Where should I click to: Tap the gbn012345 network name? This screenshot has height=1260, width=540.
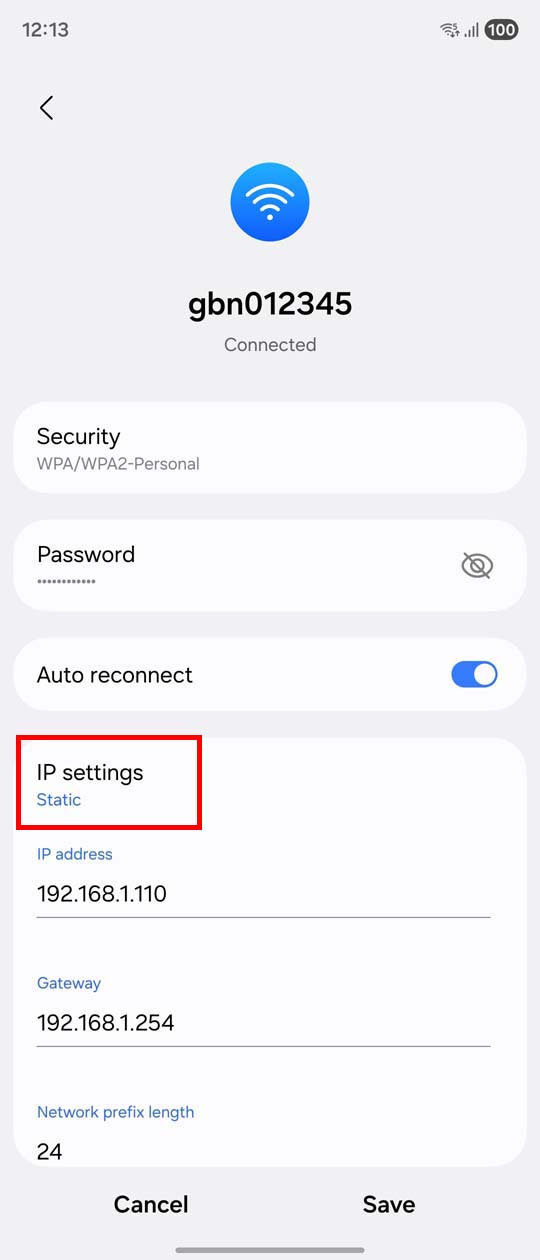270,302
